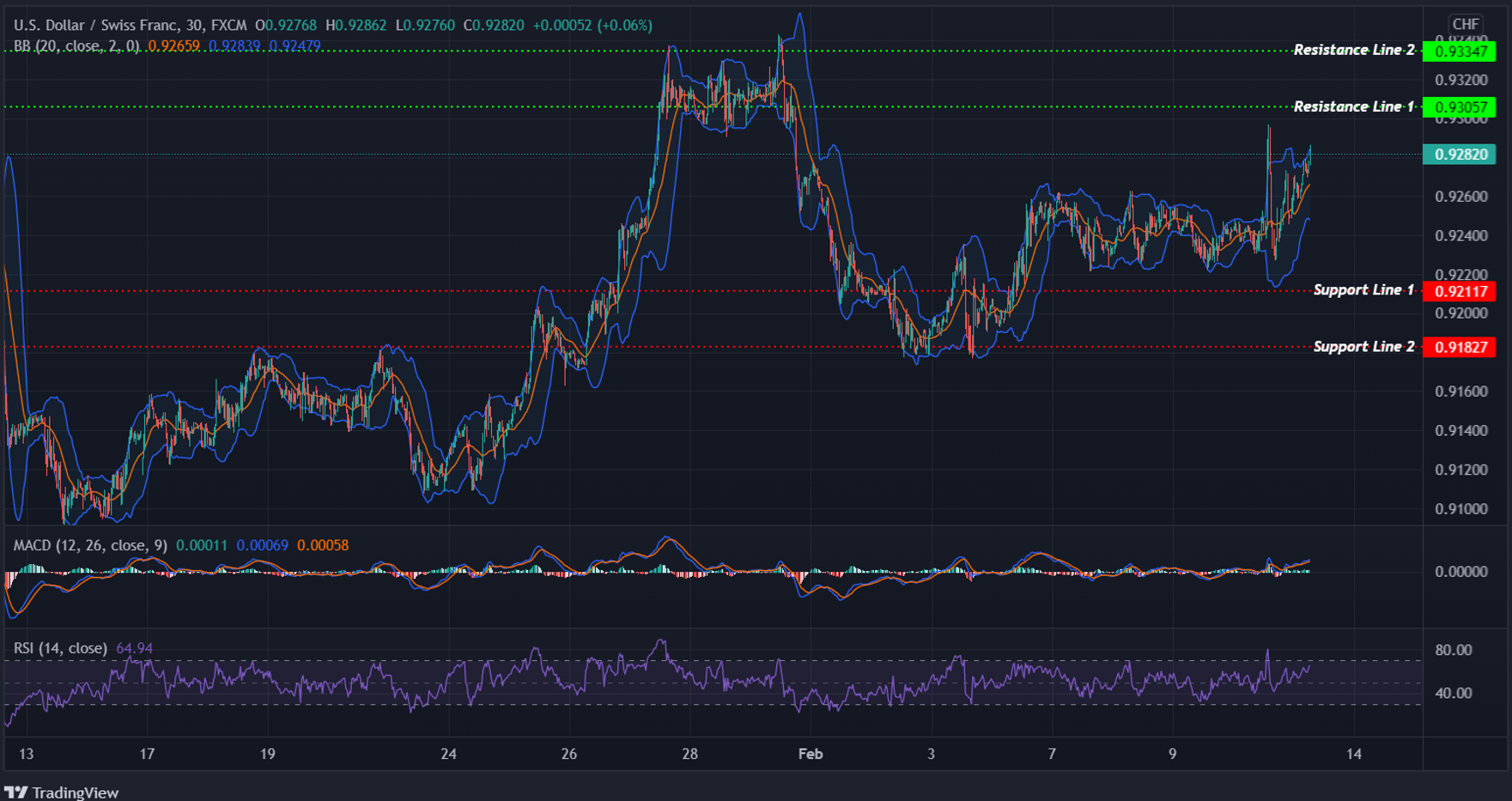Open the CHF currency selector on price scale
This screenshot has height=801, width=1512.
pos(1466,25)
